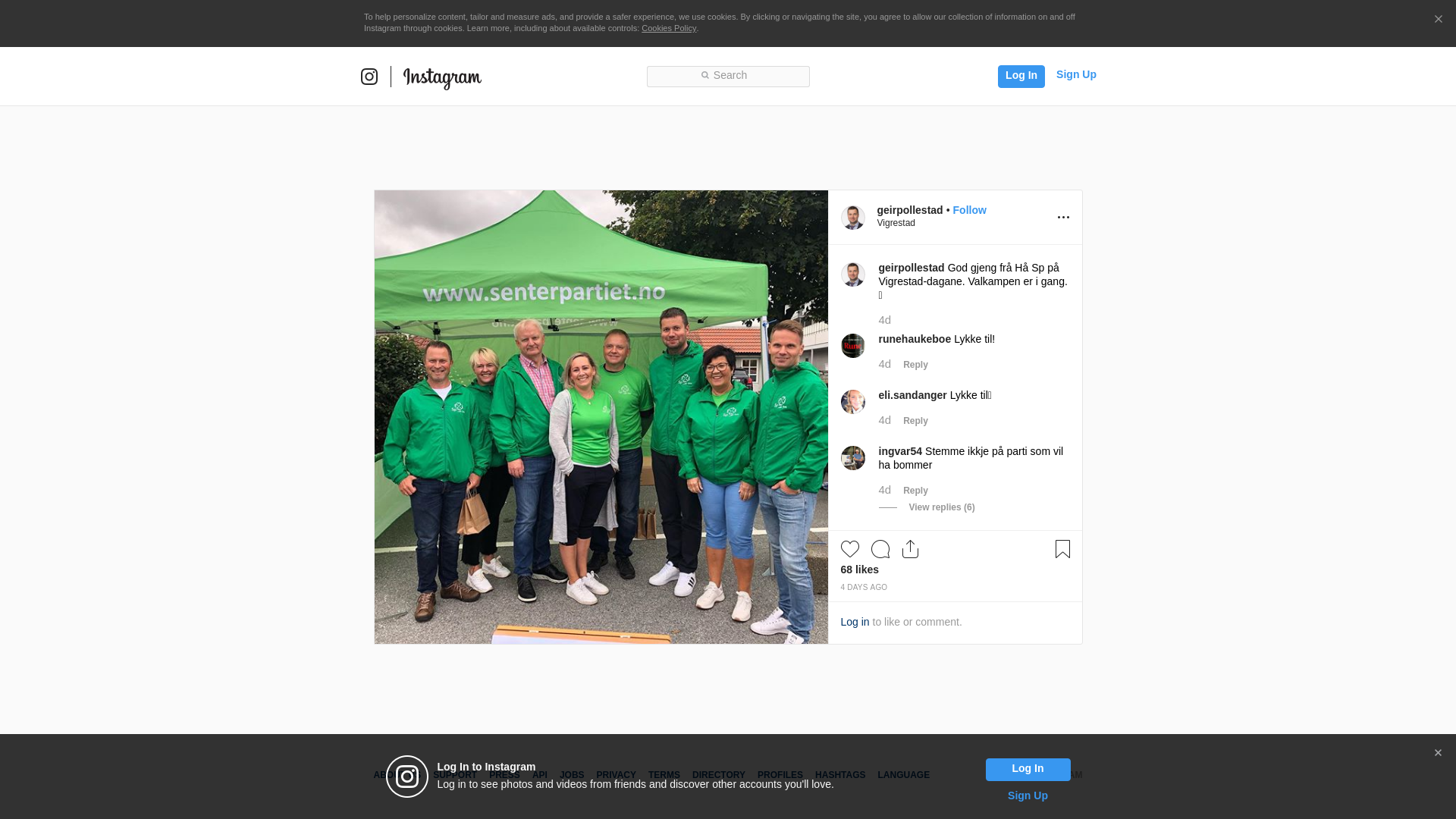Open the runehaukeboe username link
This screenshot has width=1456, height=819.
[915, 339]
